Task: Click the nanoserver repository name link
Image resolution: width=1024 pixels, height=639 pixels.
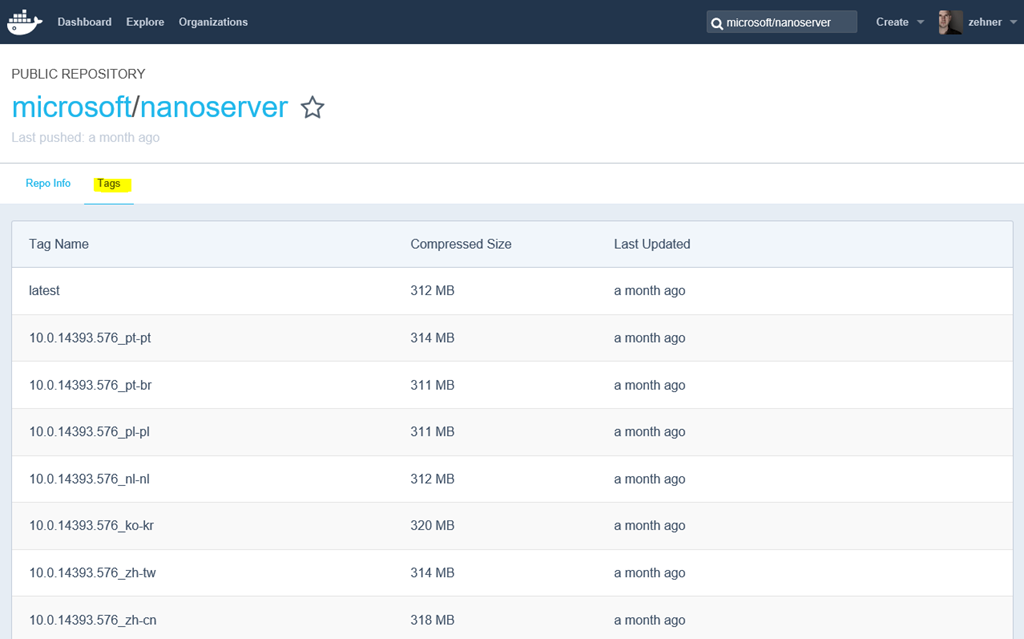Action: coord(214,107)
